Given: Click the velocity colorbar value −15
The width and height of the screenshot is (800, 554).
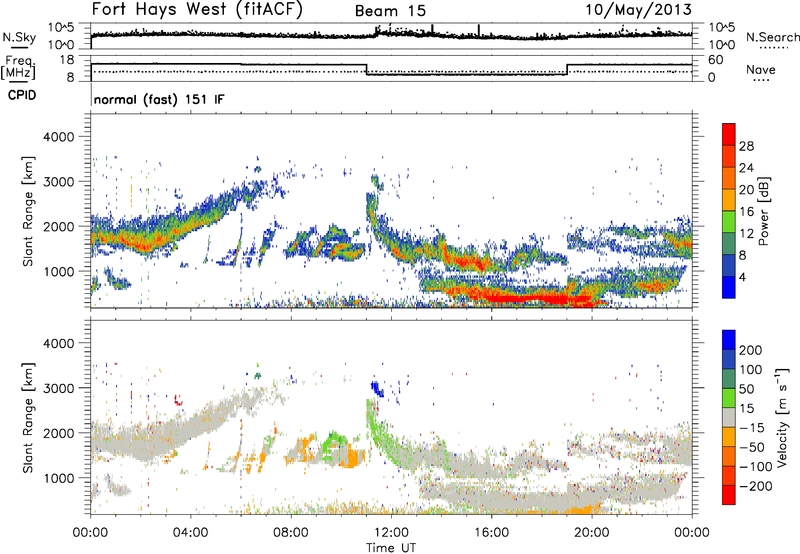Looking at the screenshot, I should pos(751,427).
